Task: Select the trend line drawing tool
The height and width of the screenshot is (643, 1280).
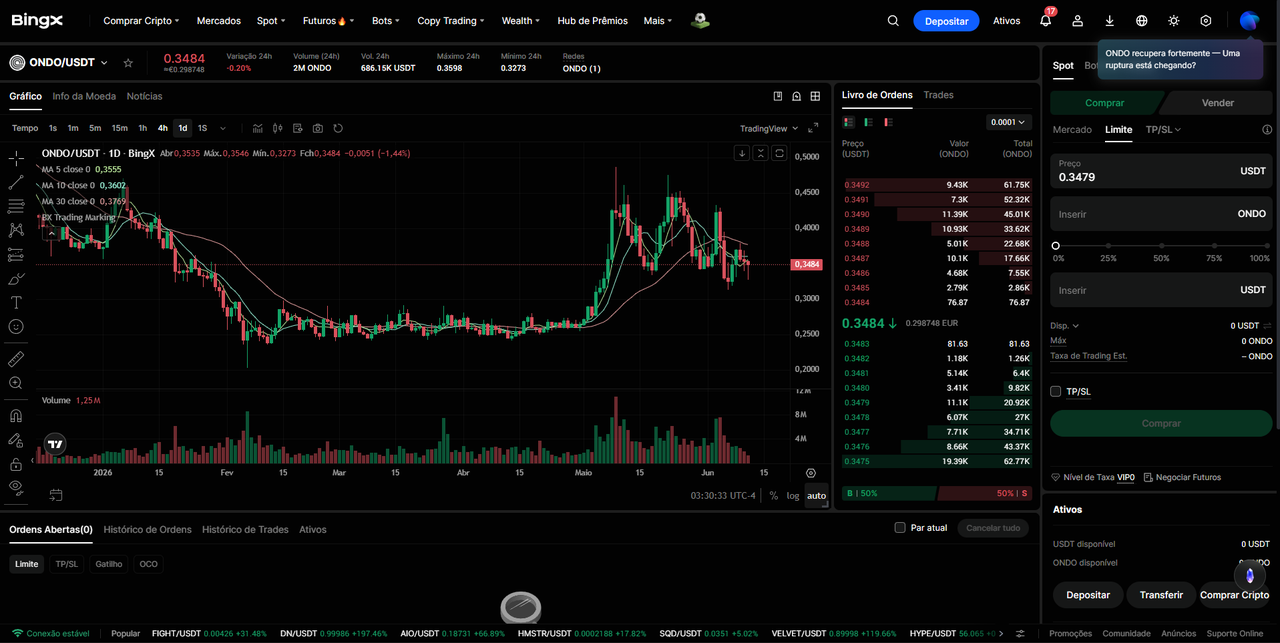Action: [x=16, y=182]
